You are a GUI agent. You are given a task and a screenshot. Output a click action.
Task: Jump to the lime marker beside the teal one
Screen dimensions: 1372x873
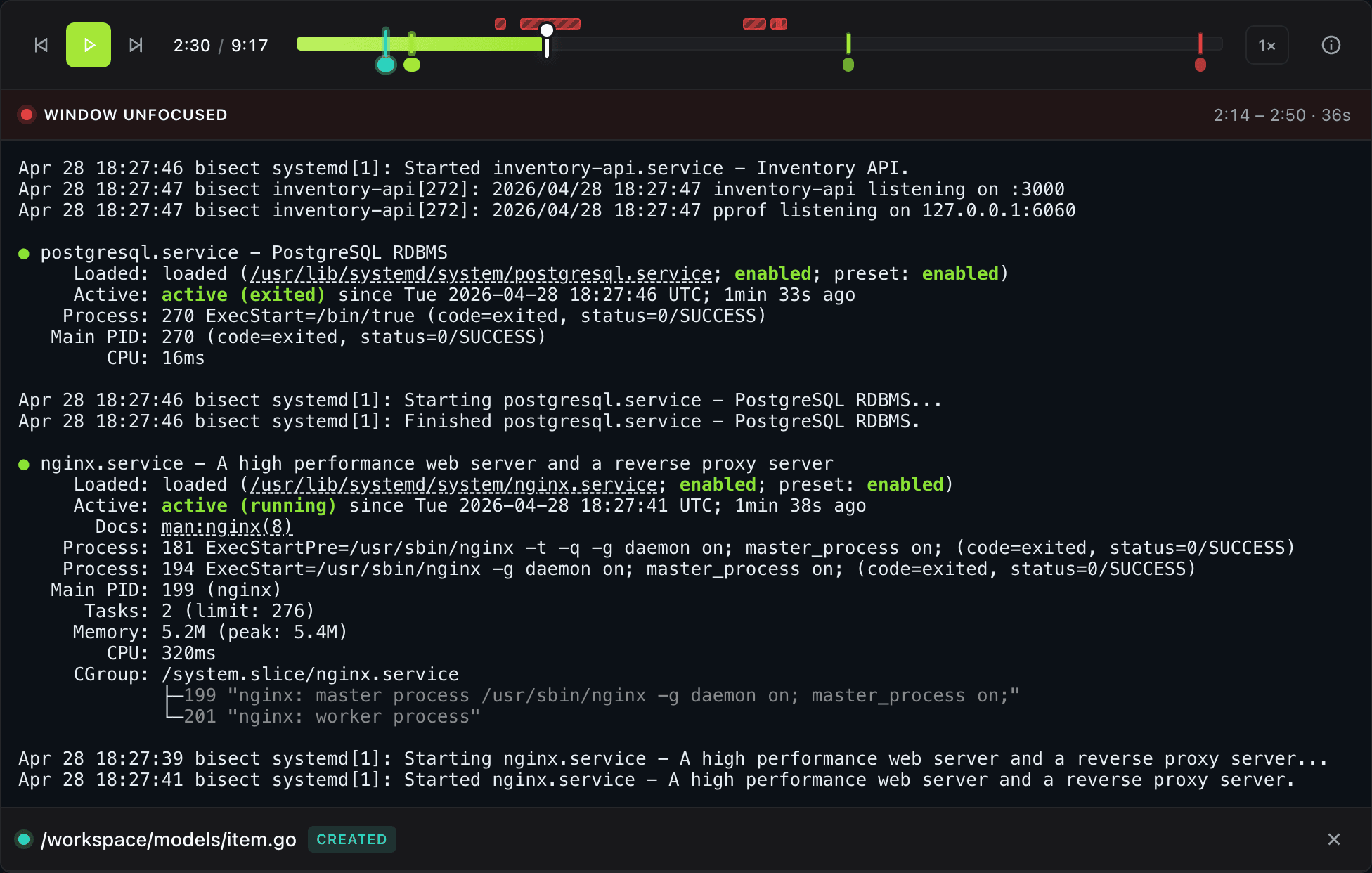[412, 65]
